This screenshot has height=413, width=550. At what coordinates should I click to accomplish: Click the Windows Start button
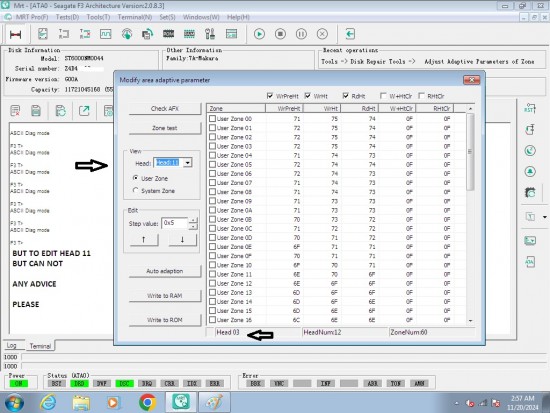click(x=14, y=402)
